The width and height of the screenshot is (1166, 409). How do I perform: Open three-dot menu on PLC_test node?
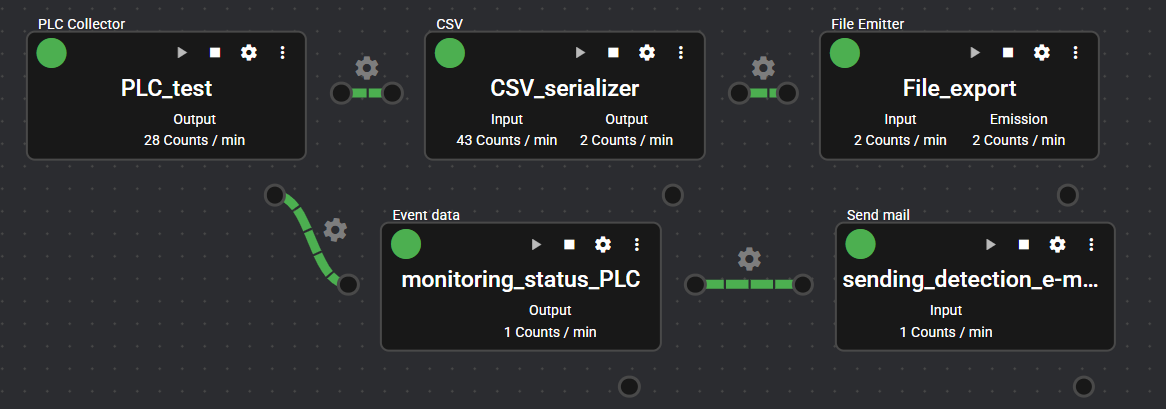(x=282, y=53)
